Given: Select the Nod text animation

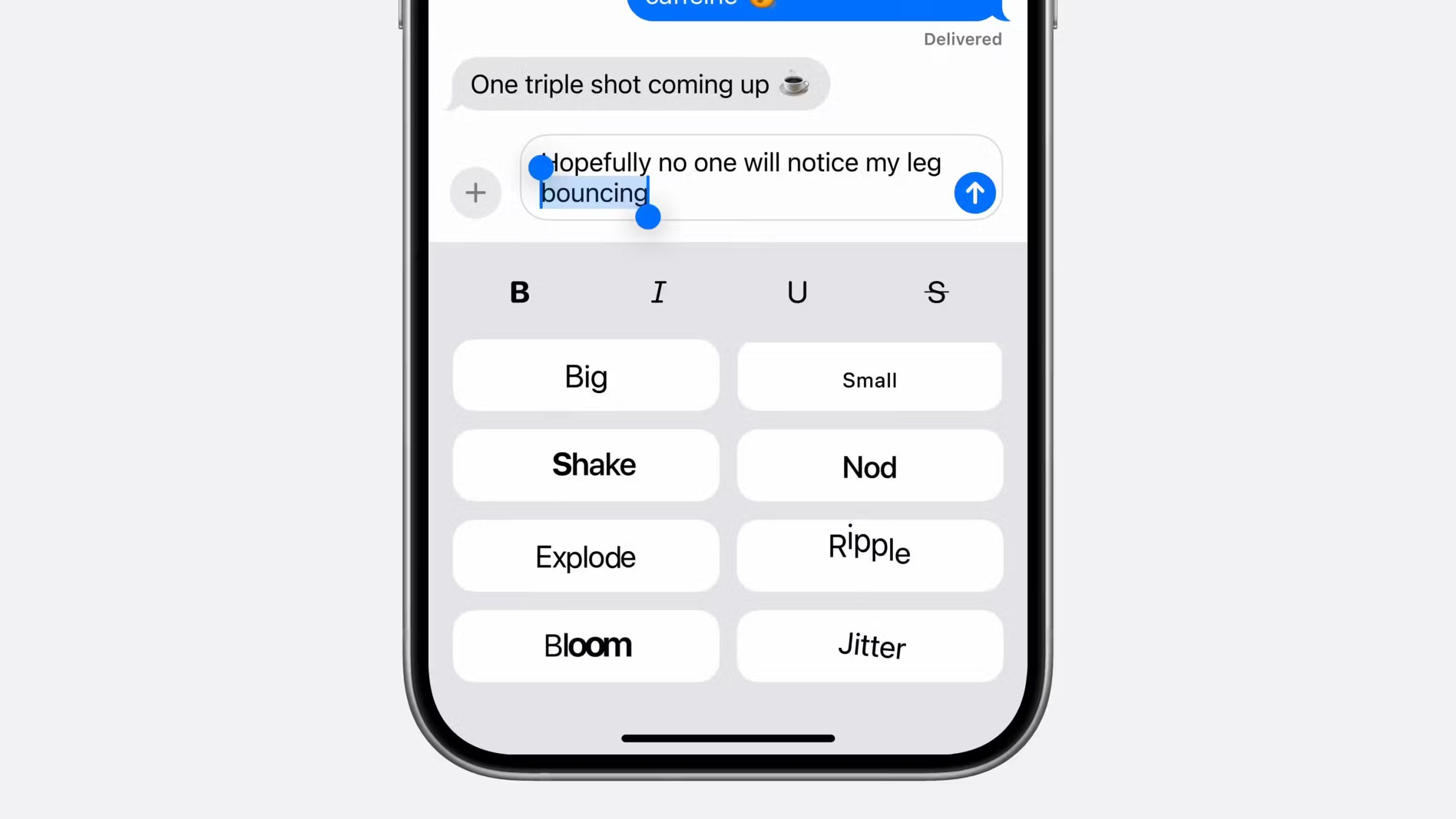Looking at the screenshot, I should click(x=869, y=467).
